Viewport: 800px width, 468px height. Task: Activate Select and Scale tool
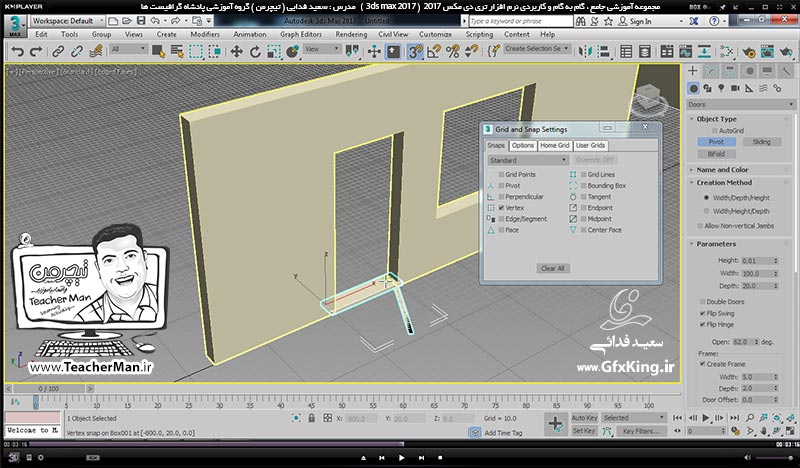[x=274, y=51]
